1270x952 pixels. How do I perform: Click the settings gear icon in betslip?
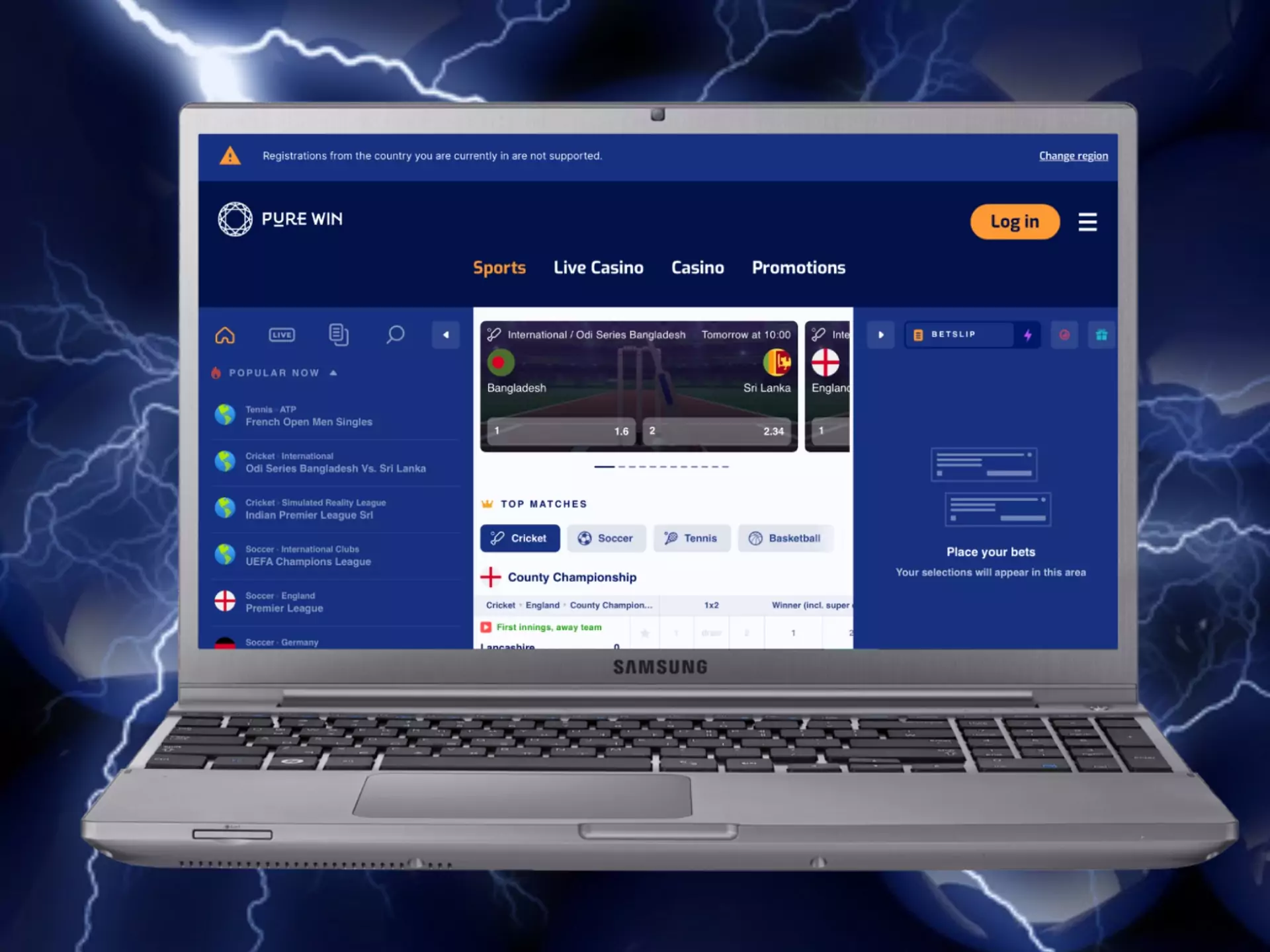coord(1065,335)
